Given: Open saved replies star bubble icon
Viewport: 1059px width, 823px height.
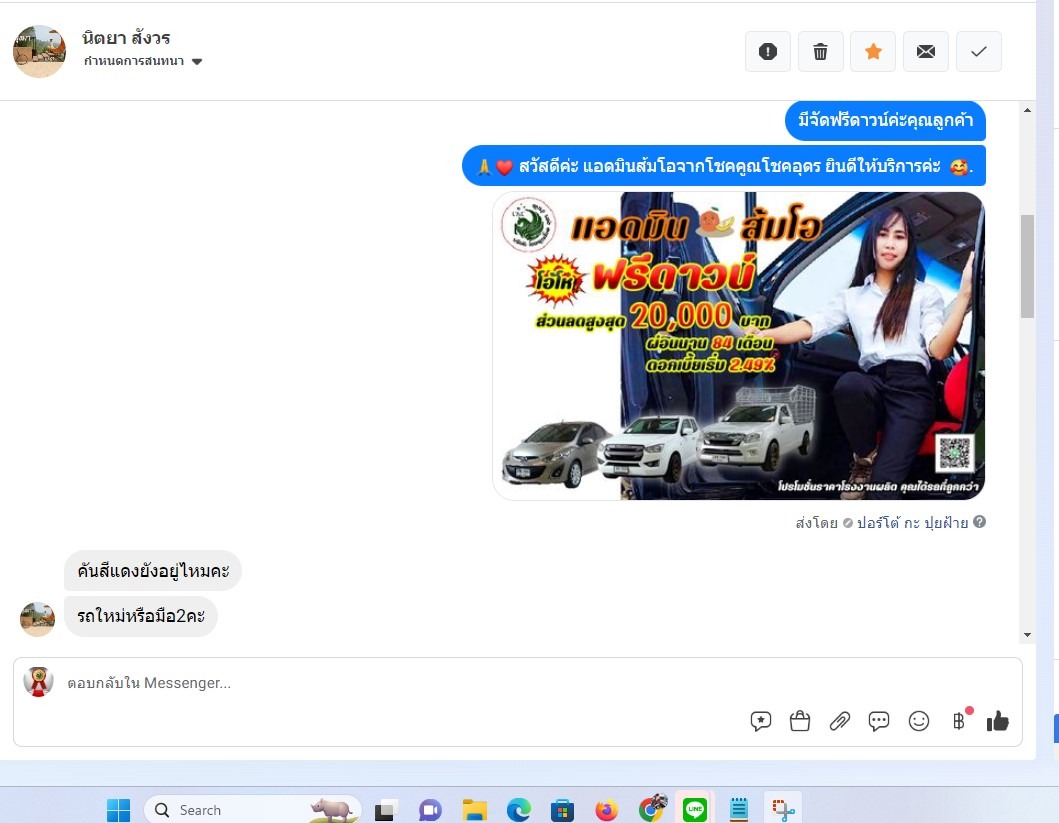Looking at the screenshot, I should click(x=761, y=721).
